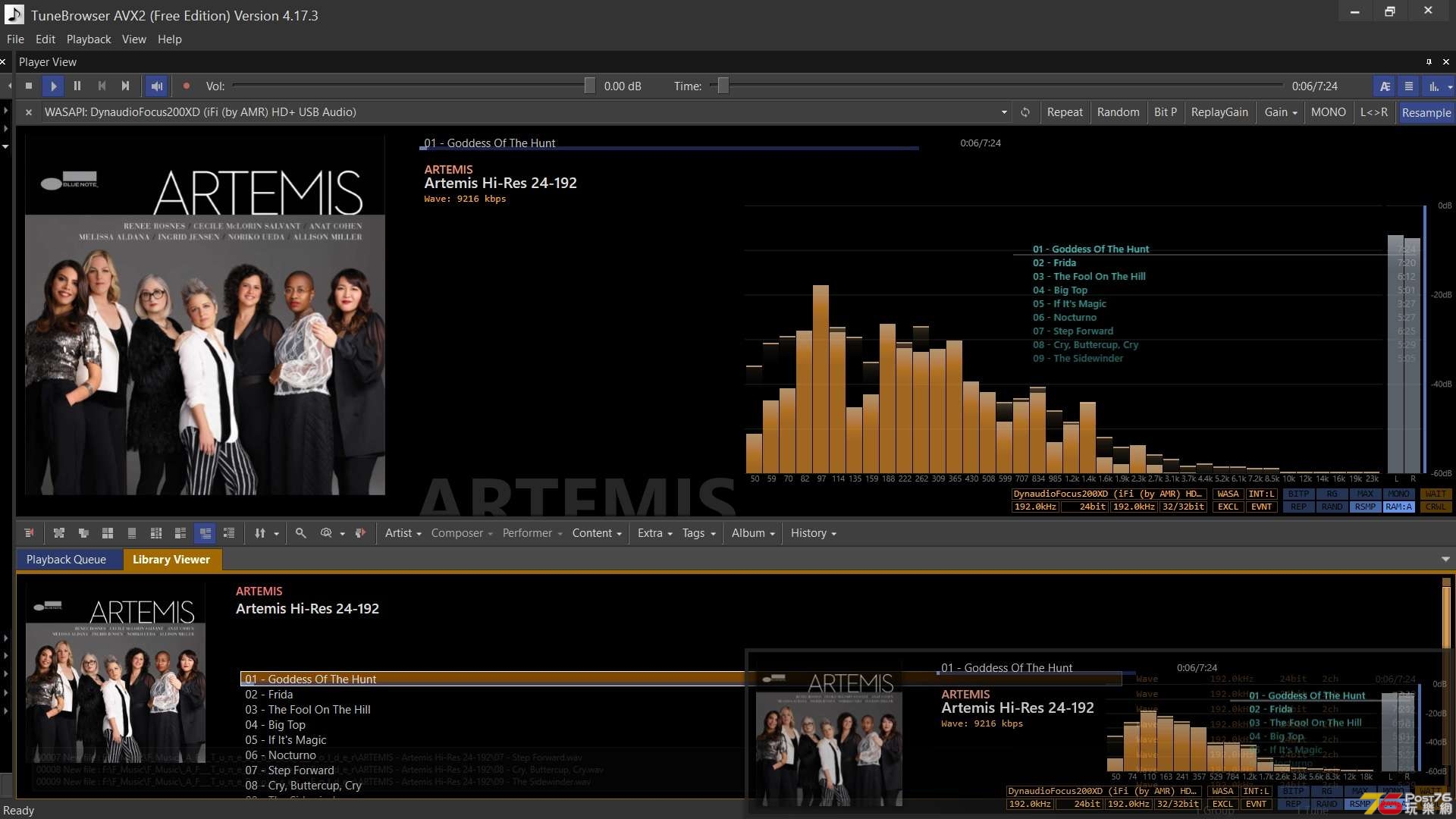Click the refresh device icon
1456x819 pixels.
coord(1025,112)
